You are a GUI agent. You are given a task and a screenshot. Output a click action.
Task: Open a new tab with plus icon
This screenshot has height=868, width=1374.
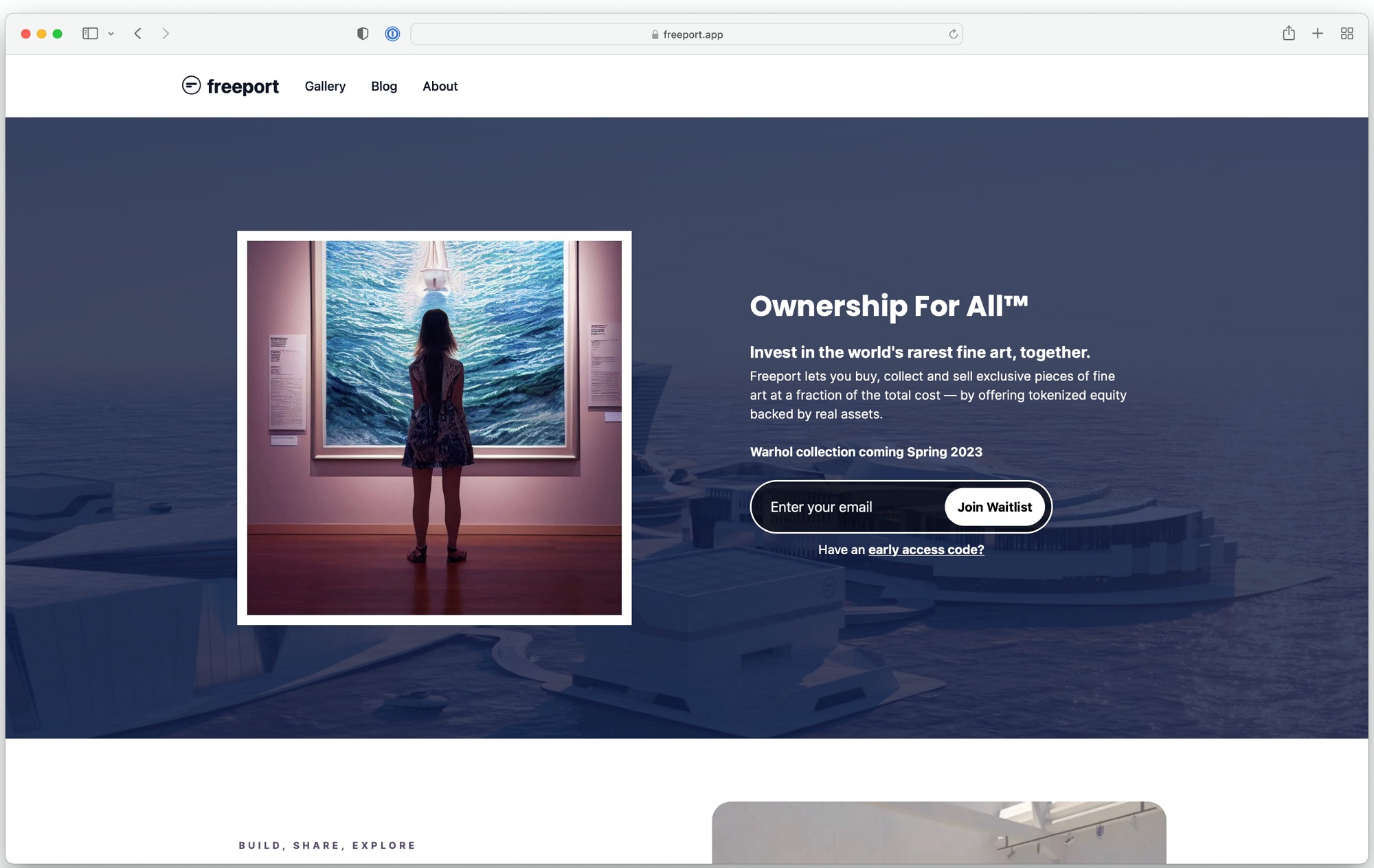click(x=1318, y=34)
